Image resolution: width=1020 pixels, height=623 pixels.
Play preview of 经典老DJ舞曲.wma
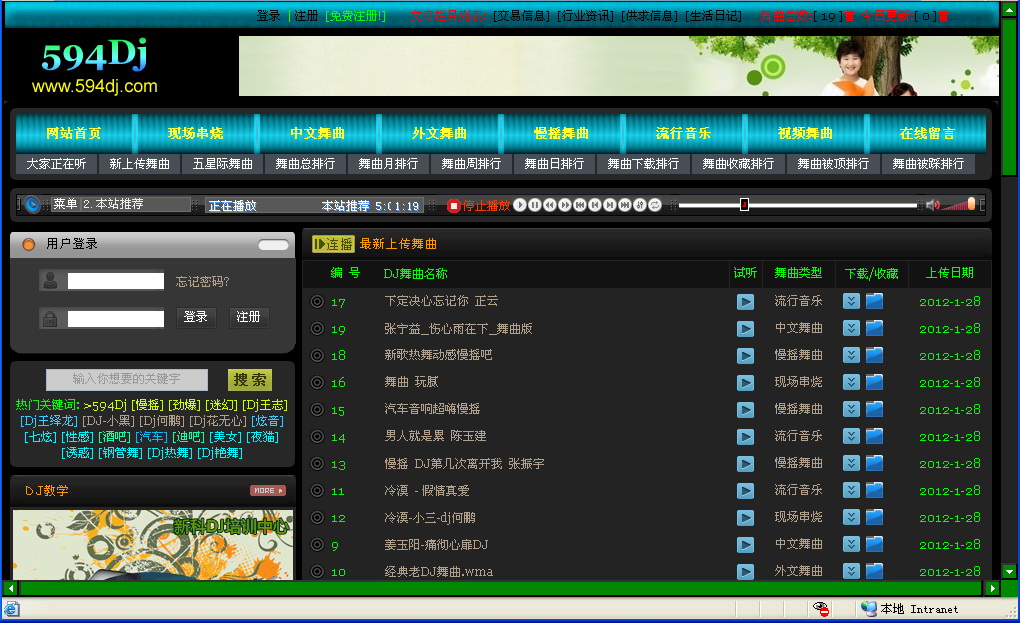745,572
